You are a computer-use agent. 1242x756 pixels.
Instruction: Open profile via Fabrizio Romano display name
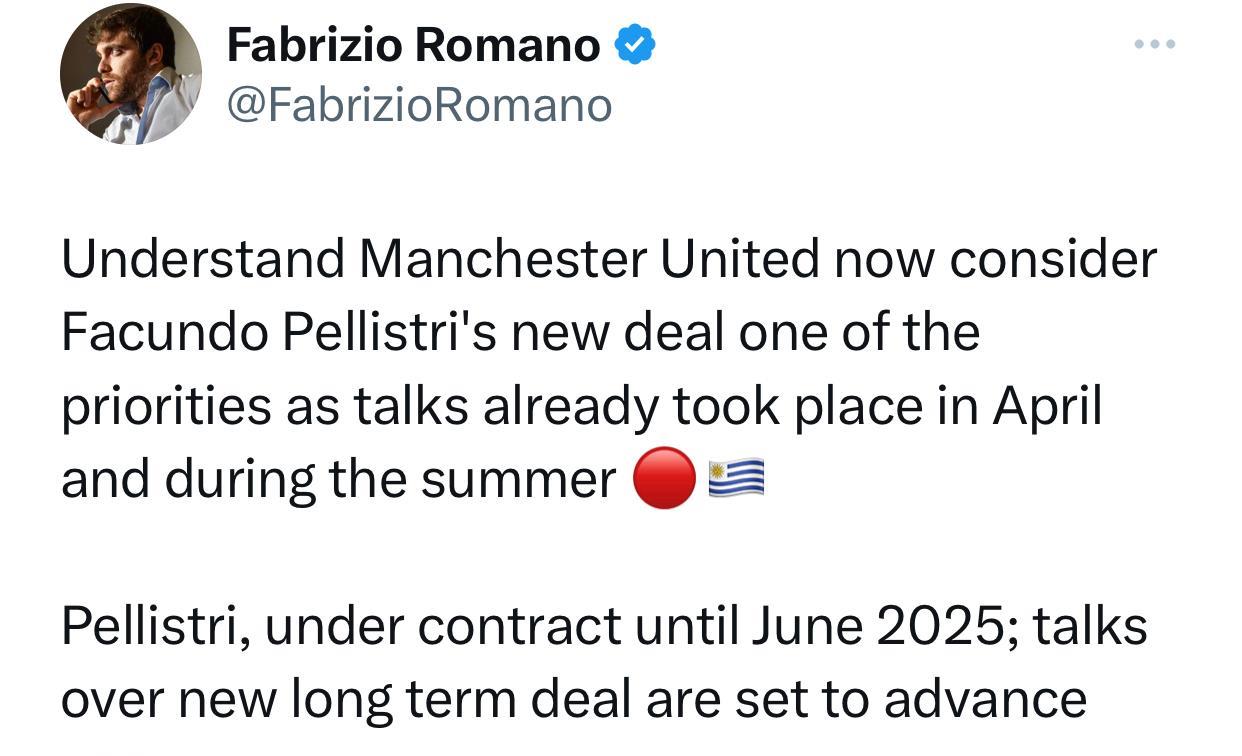[x=414, y=45]
